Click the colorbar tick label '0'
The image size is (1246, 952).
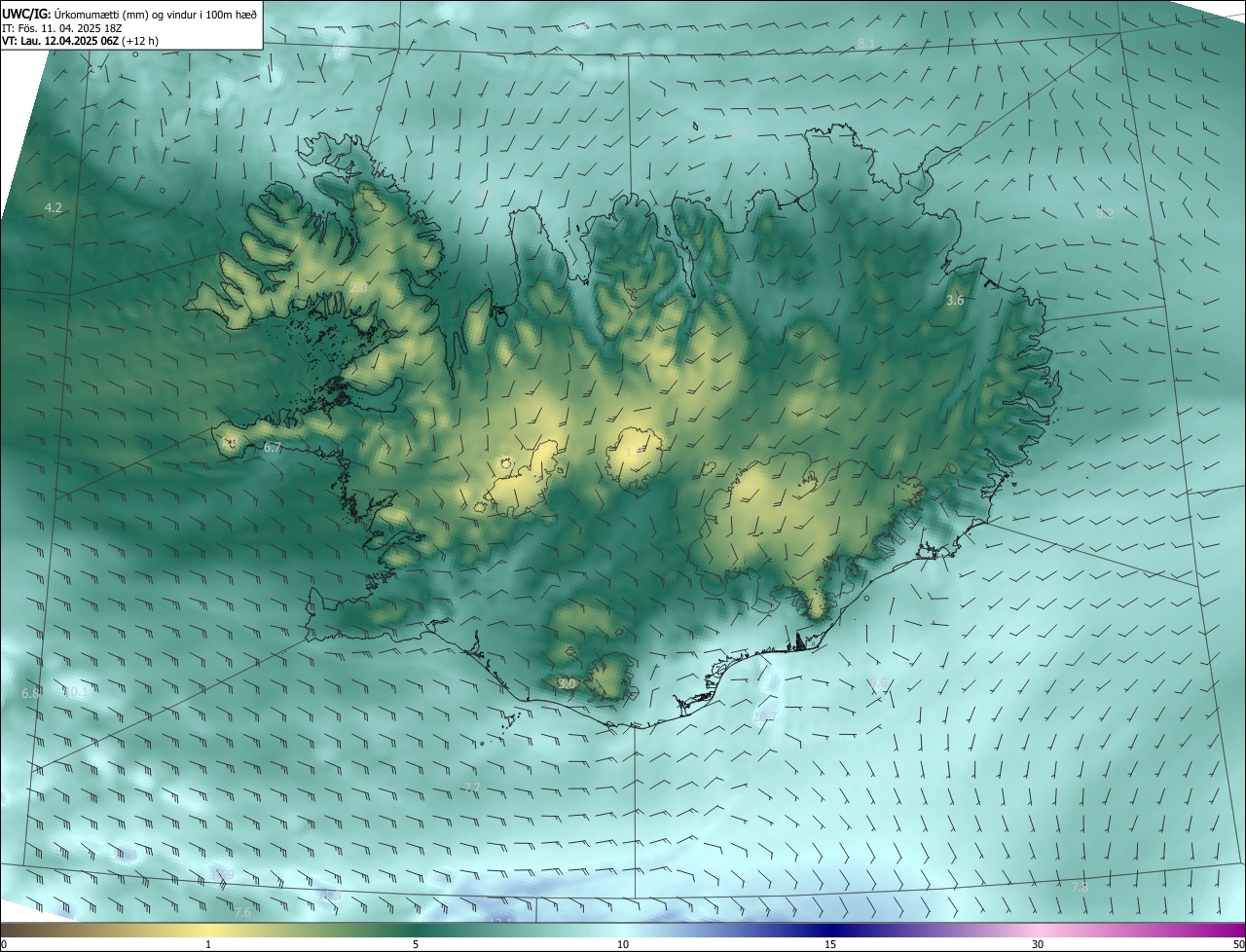click(4, 944)
